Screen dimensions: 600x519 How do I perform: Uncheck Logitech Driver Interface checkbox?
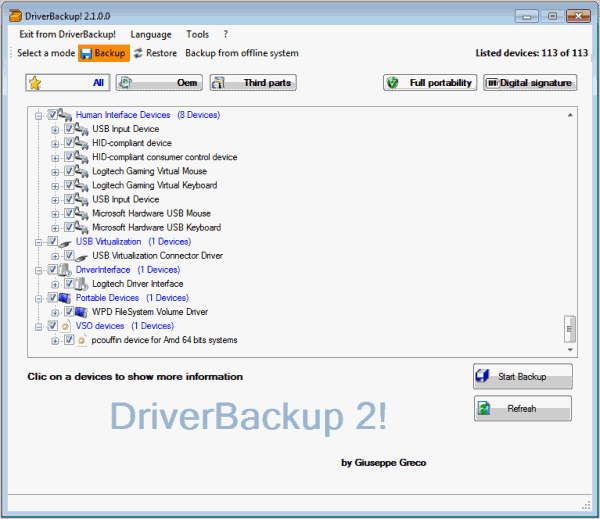point(69,284)
